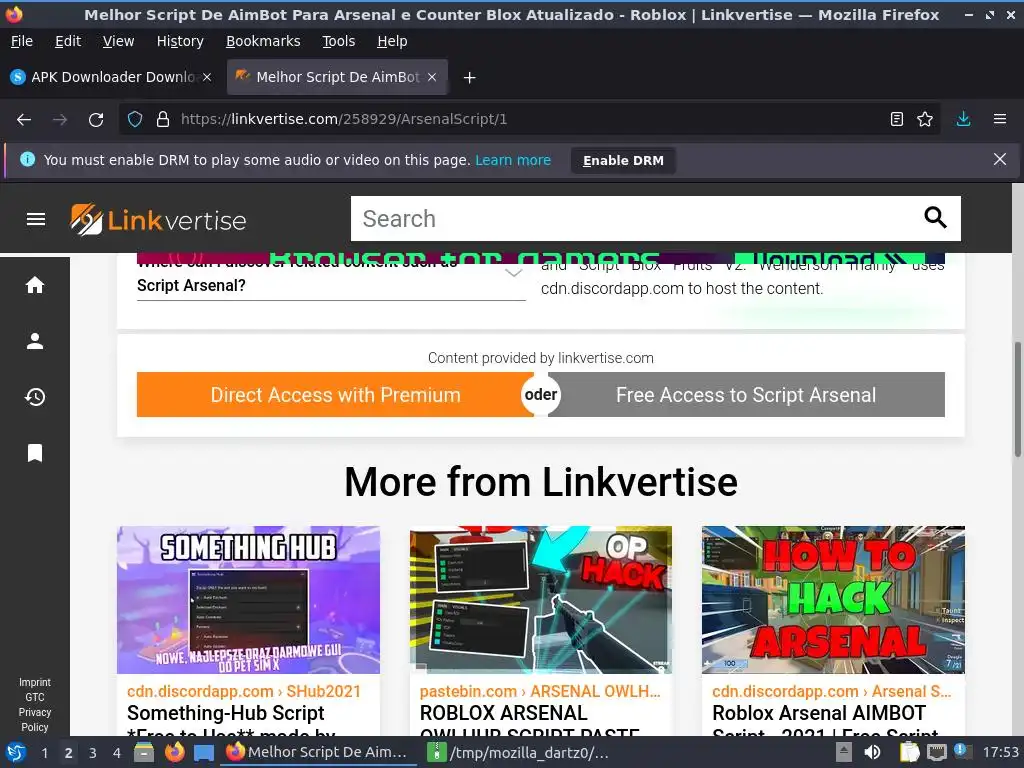
Task: Switch to workspace 3
Action: coord(93,753)
